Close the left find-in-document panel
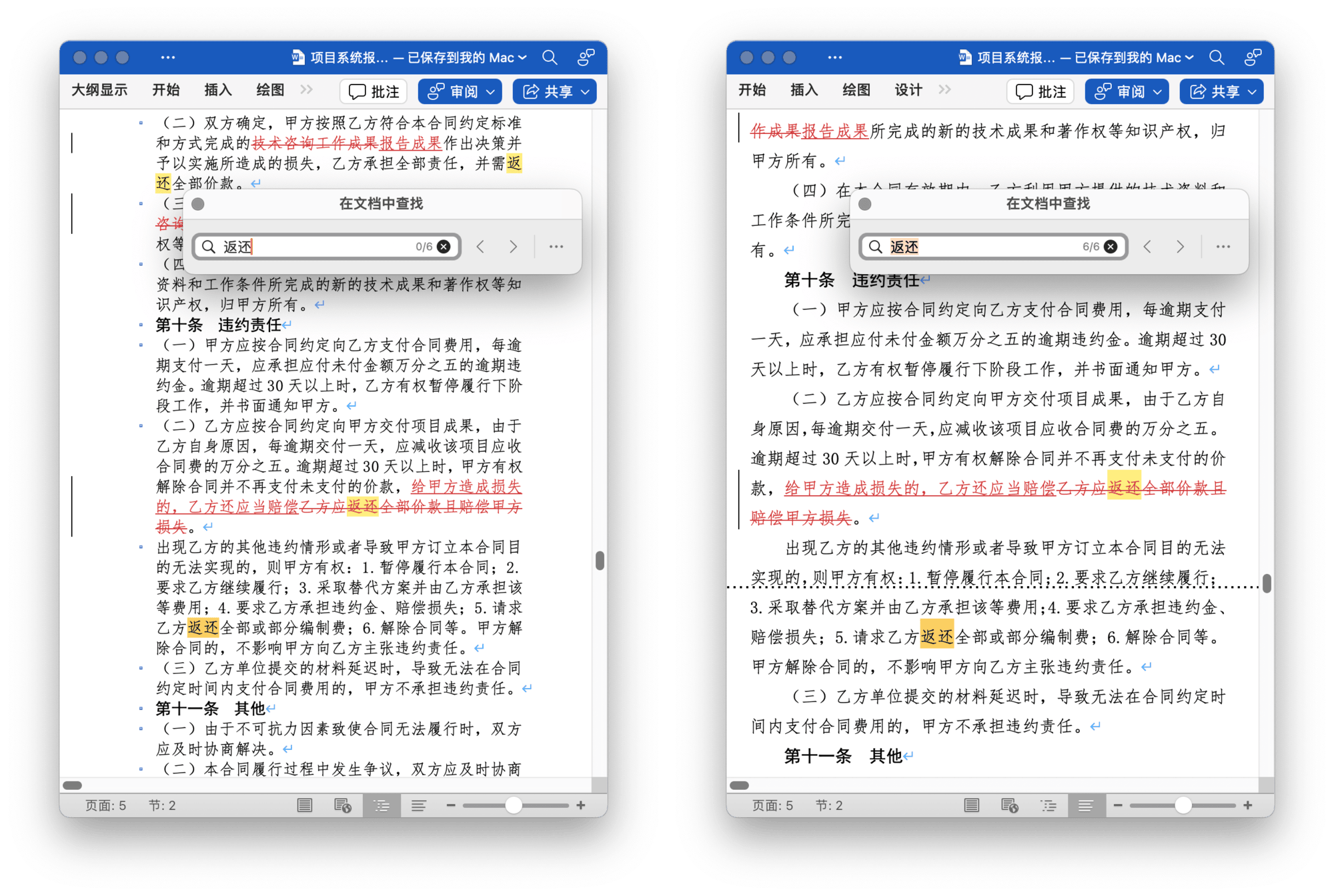The height and width of the screenshot is (896, 1334). [198, 204]
